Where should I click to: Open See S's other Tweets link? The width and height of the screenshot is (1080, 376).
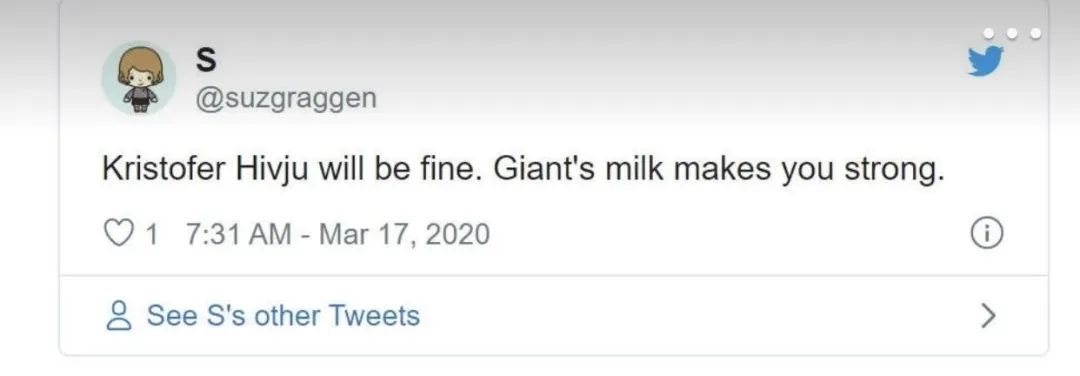pos(283,316)
